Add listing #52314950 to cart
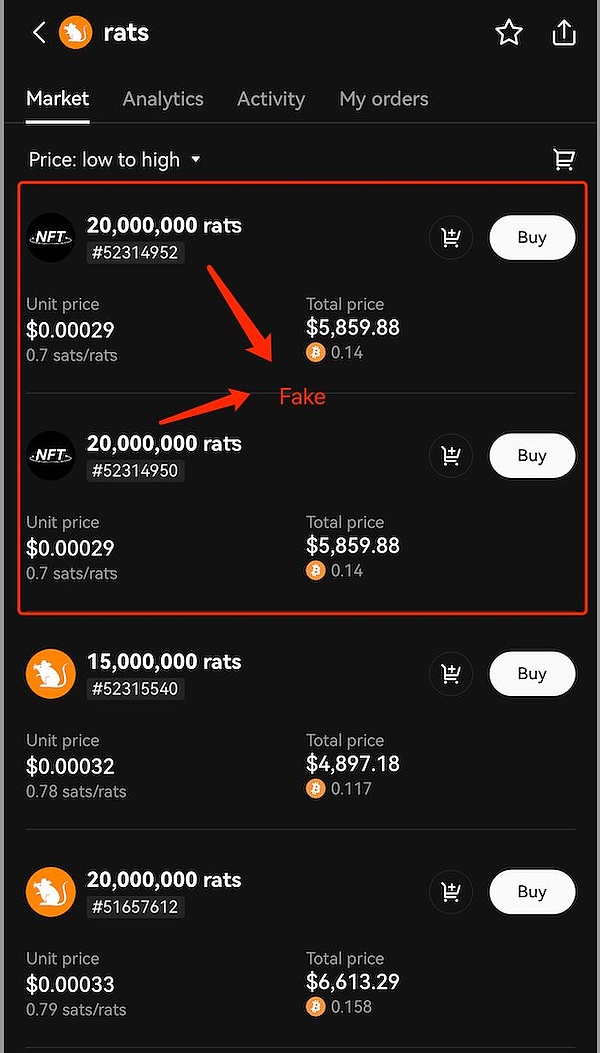 (451, 456)
